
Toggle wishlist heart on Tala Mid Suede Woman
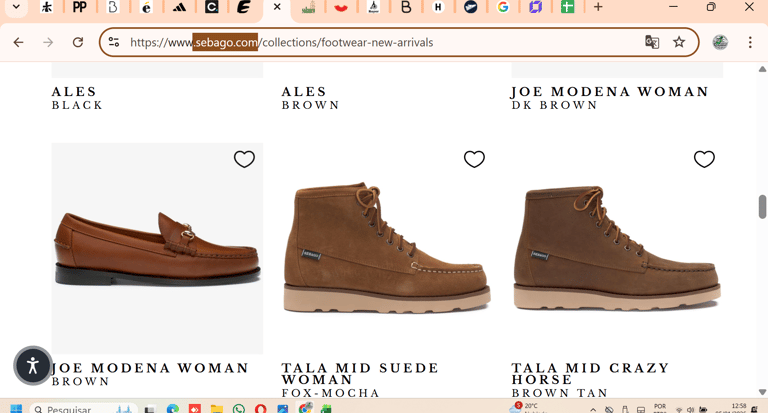(x=474, y=159)
